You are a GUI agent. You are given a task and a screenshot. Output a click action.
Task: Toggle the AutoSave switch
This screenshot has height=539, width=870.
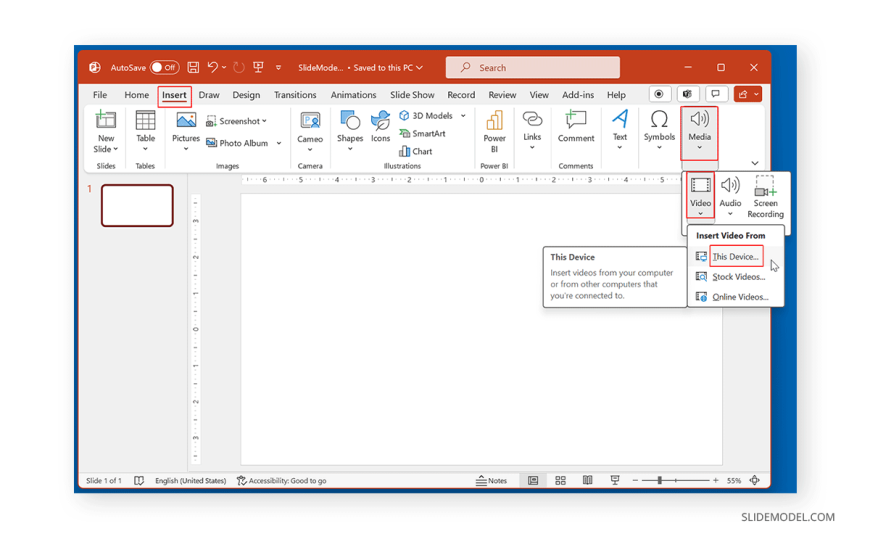click(x=164, y=68)
